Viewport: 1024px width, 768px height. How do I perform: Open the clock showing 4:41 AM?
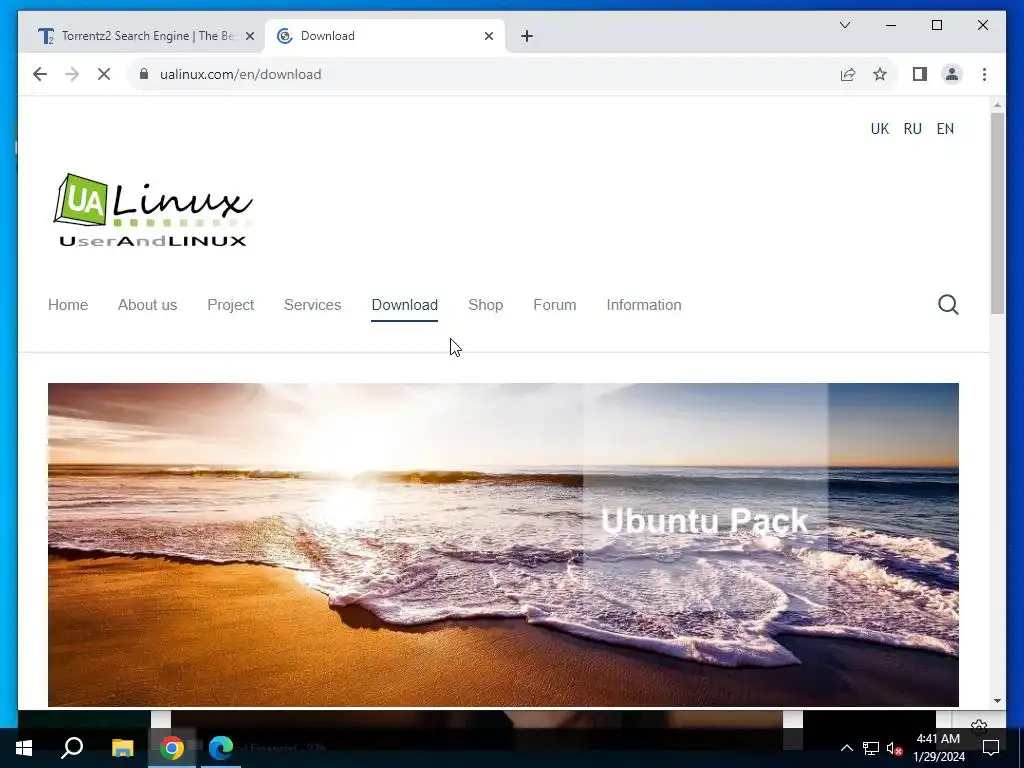[x=938, y=748]
